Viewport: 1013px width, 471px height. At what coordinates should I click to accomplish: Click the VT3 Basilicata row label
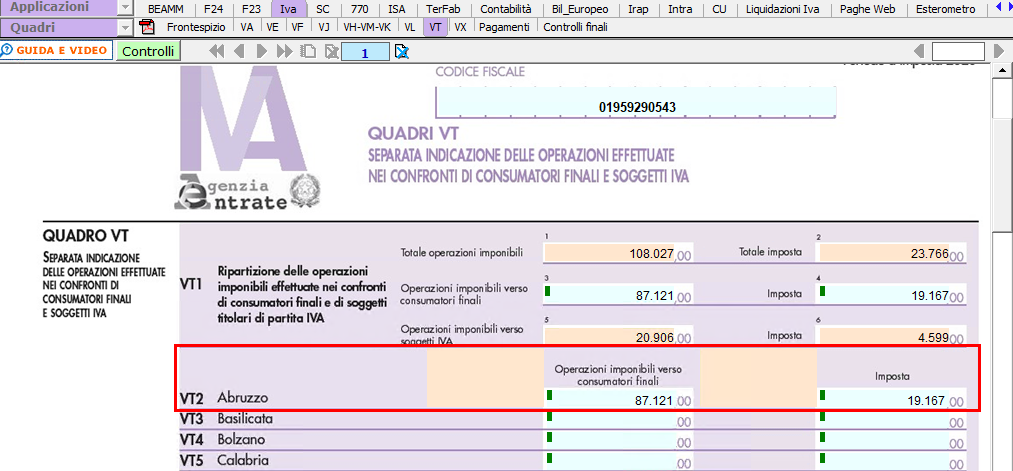click(226, 419)
